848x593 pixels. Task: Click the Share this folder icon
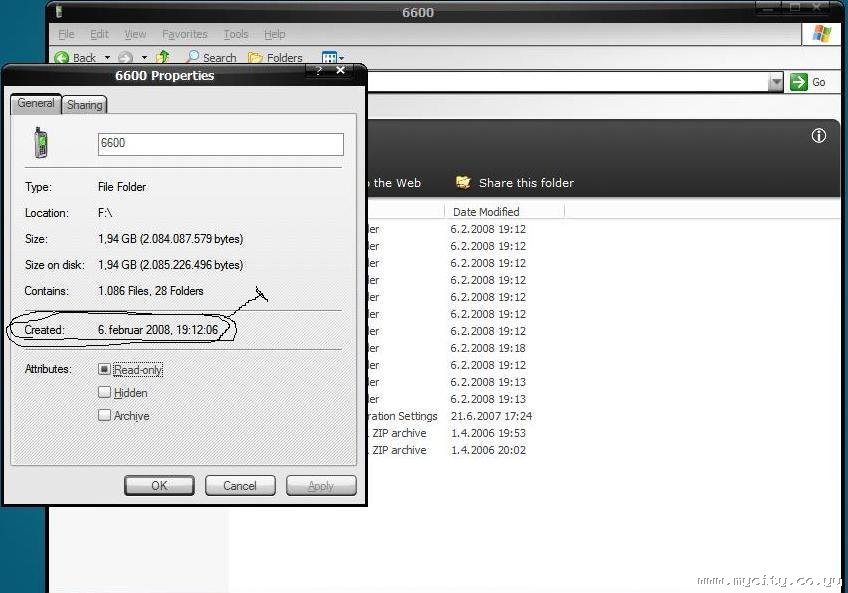(463, 182)
